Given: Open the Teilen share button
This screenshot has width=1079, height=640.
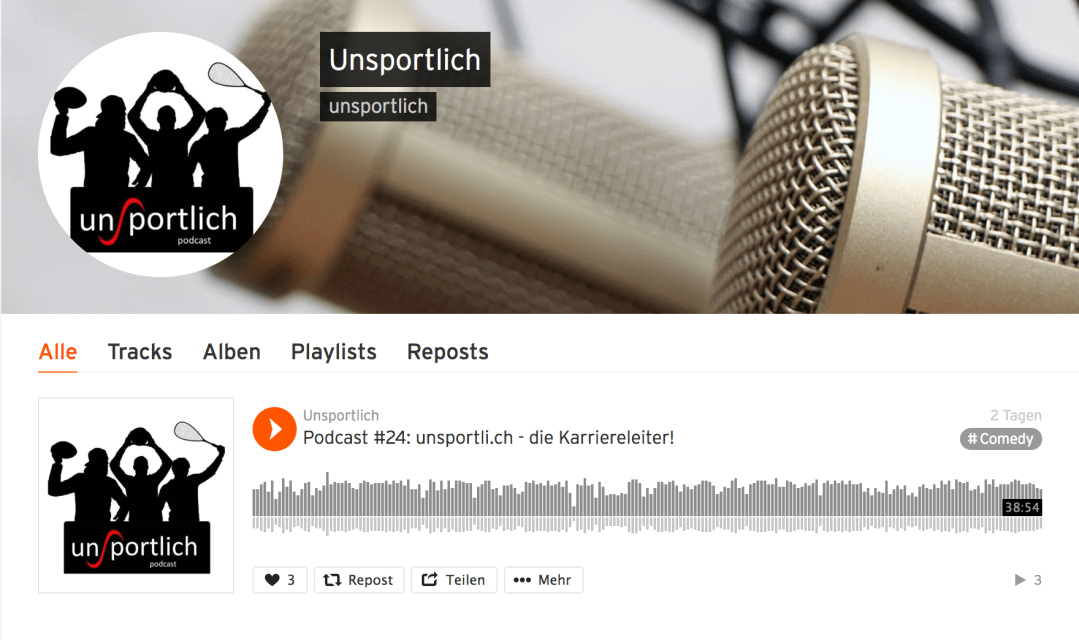Looking at the screenshot, I should 453,579.
